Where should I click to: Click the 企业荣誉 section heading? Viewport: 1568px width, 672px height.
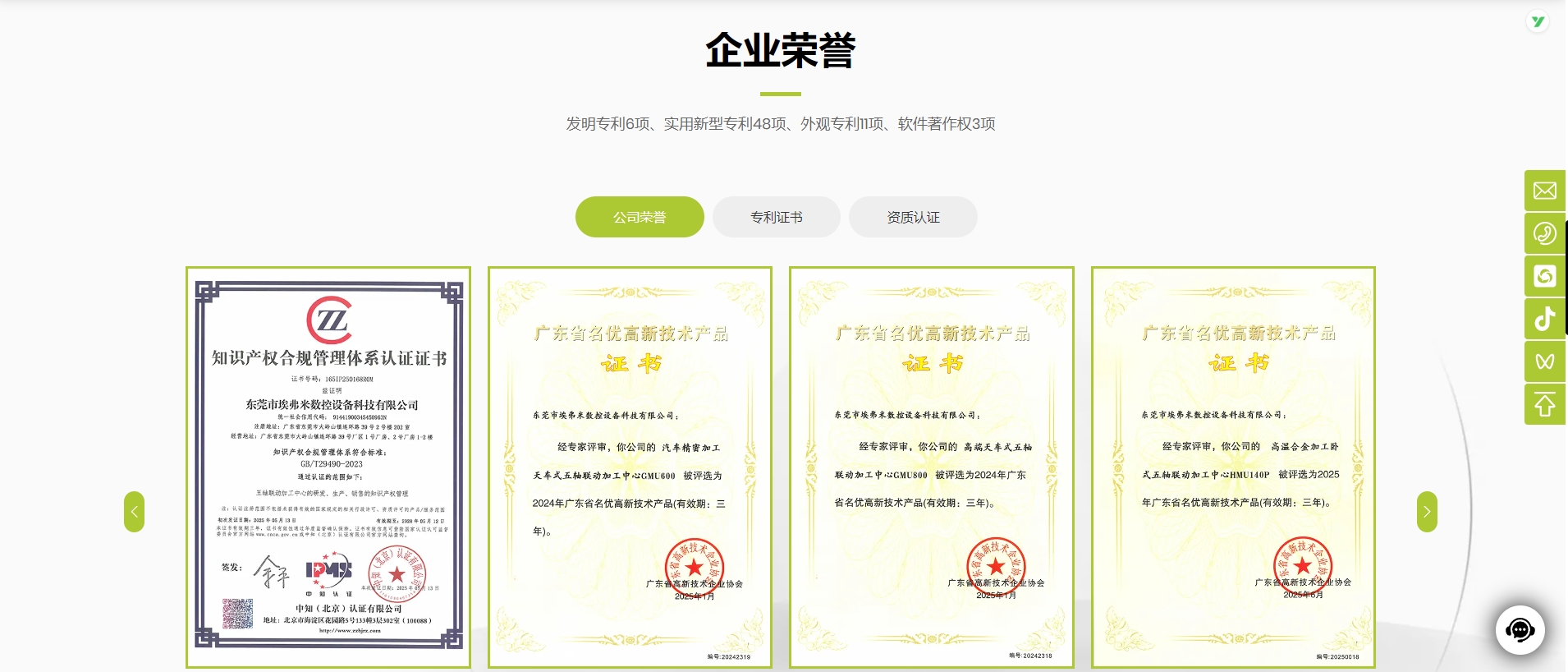780,50
